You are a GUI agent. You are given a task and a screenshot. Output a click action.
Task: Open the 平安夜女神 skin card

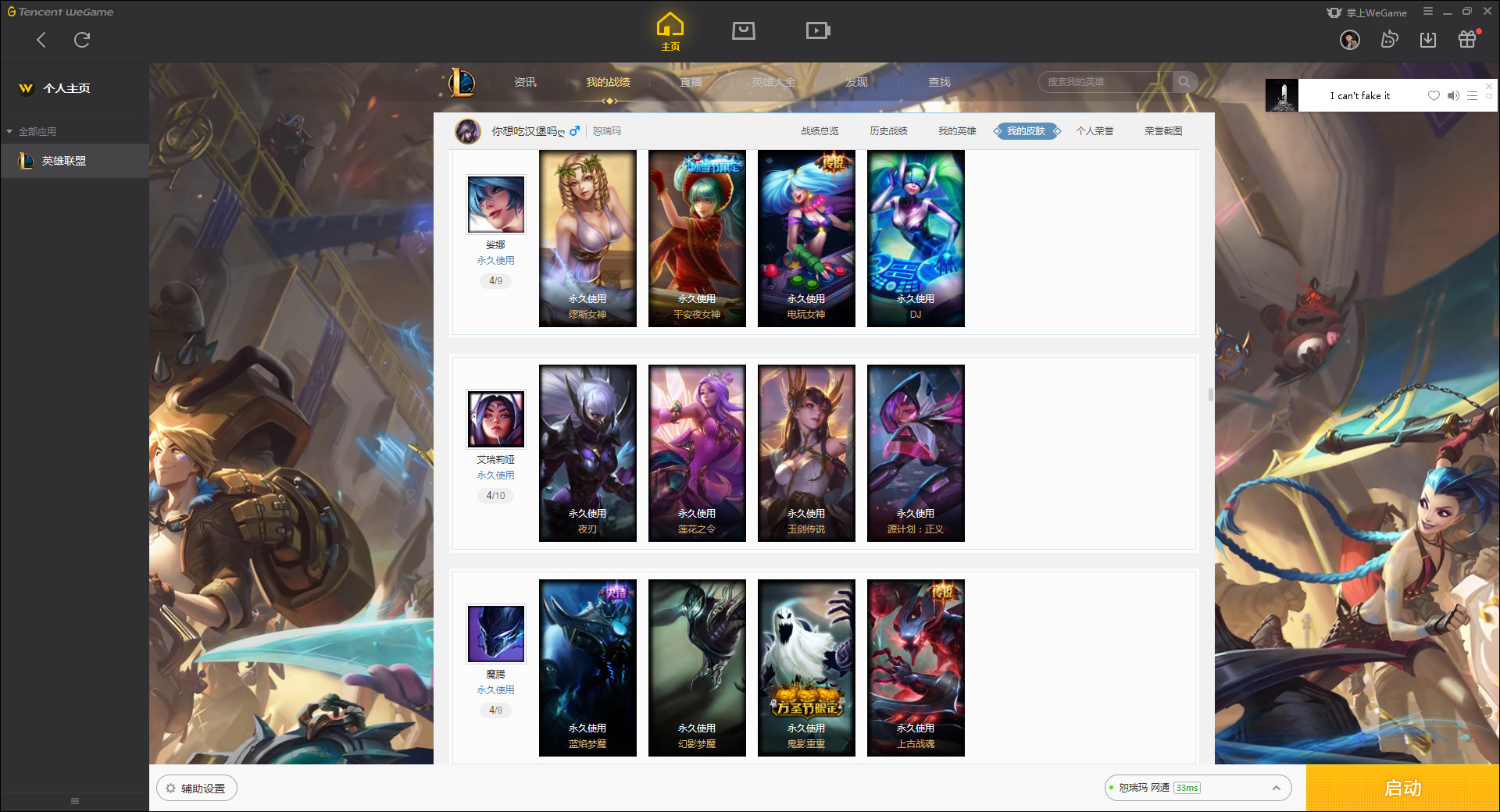pyautogui.click(x=697, y=239)
